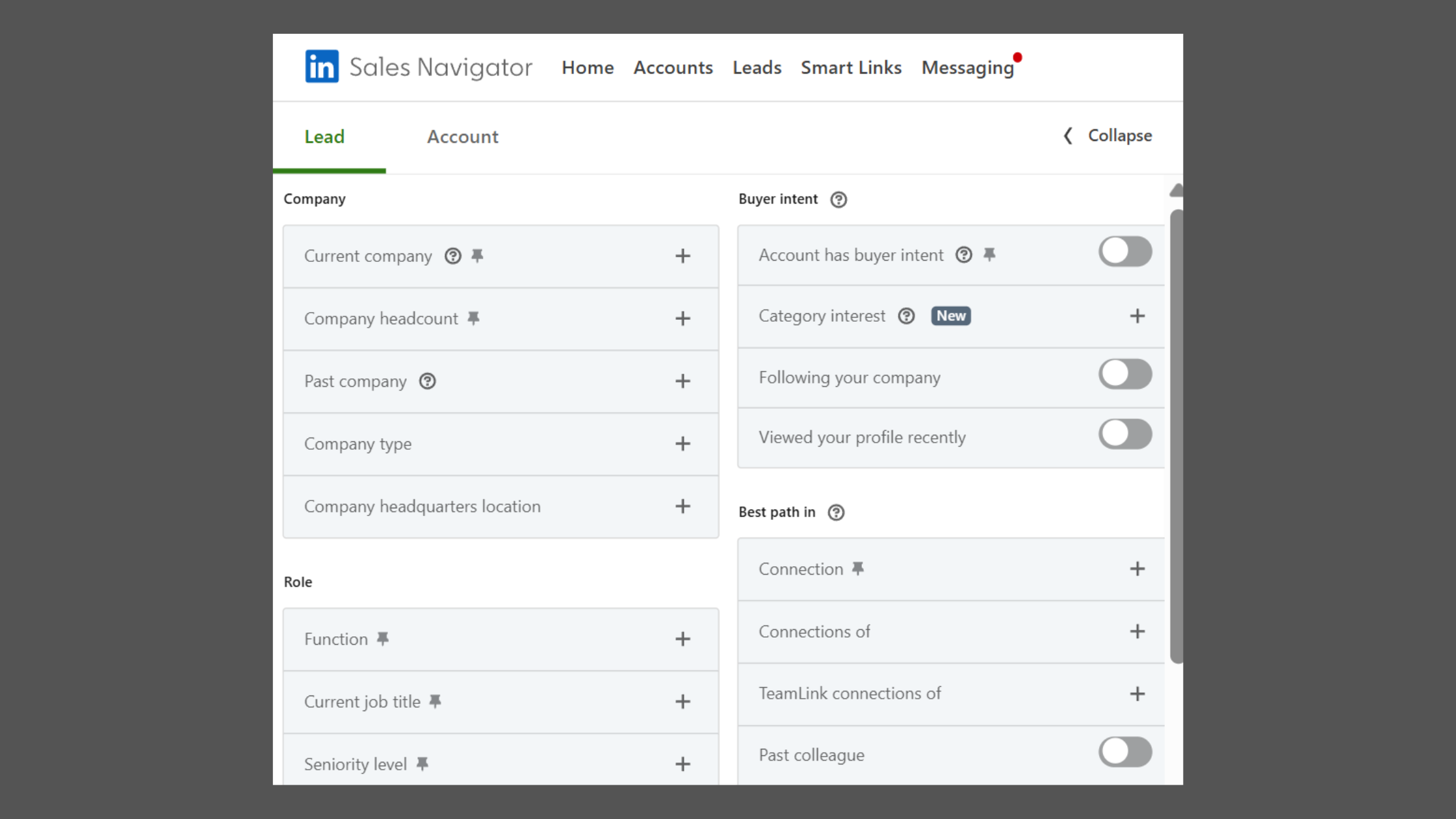Open Leads in top navigation
1456x819 pixels.
click(x=757, y=68)
